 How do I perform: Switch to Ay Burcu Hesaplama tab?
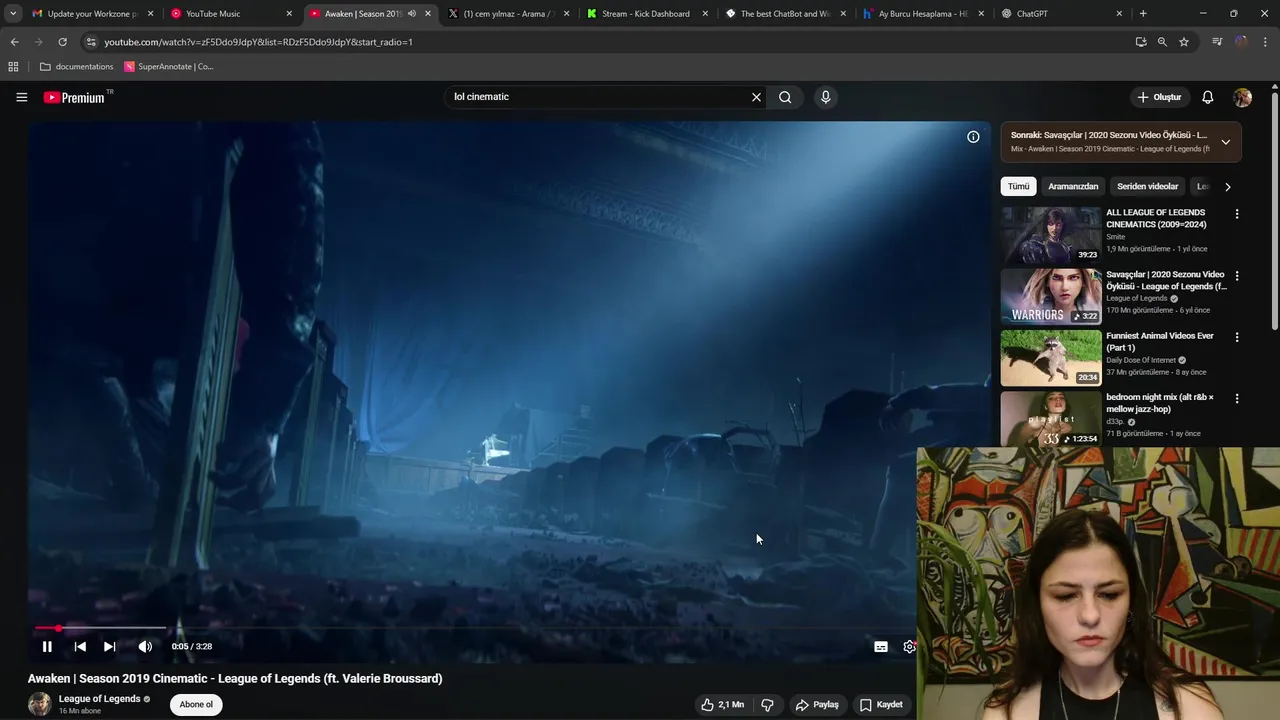coord(922,14)
